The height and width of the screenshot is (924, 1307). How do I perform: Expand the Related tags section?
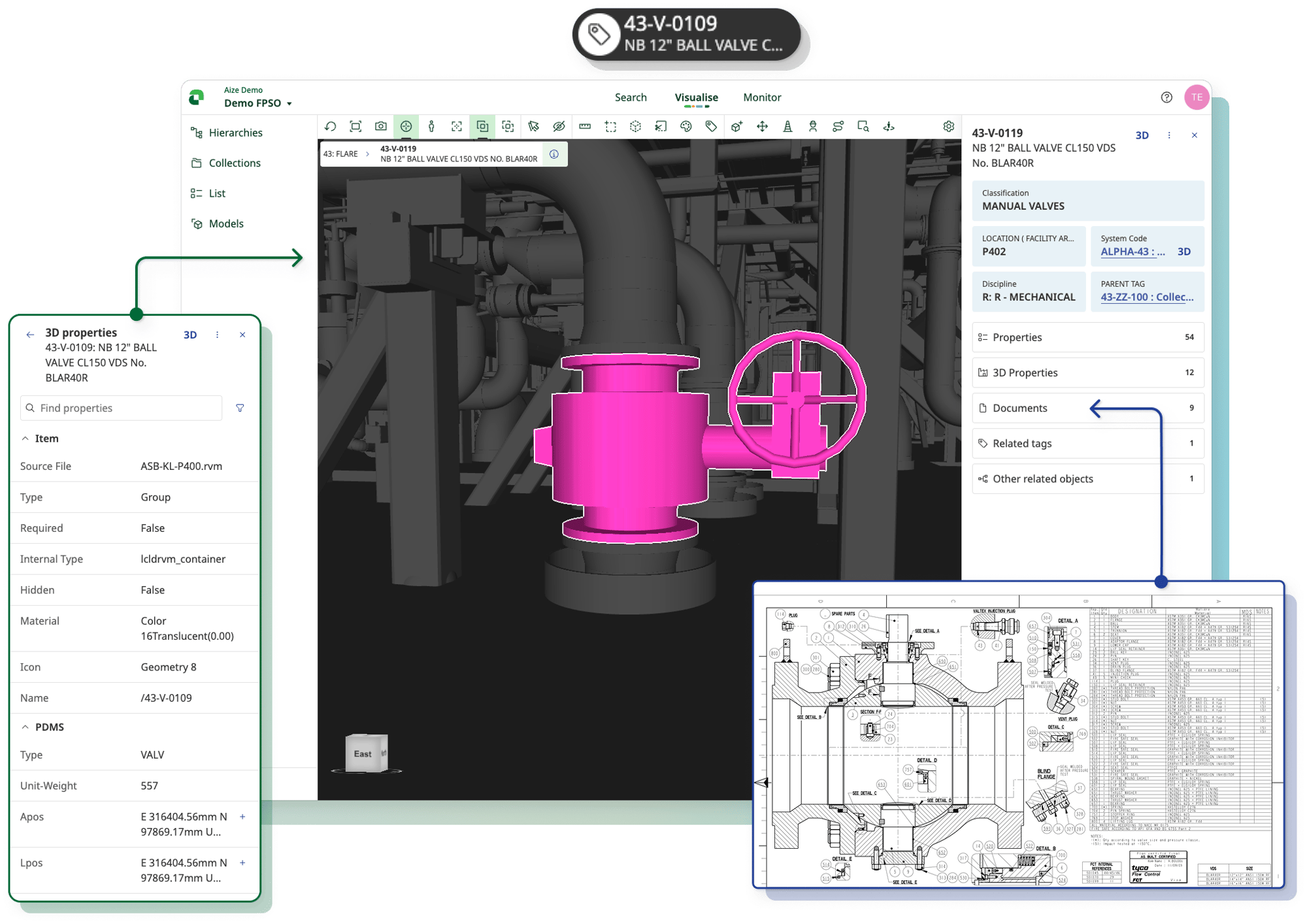tap(1088, 443)
